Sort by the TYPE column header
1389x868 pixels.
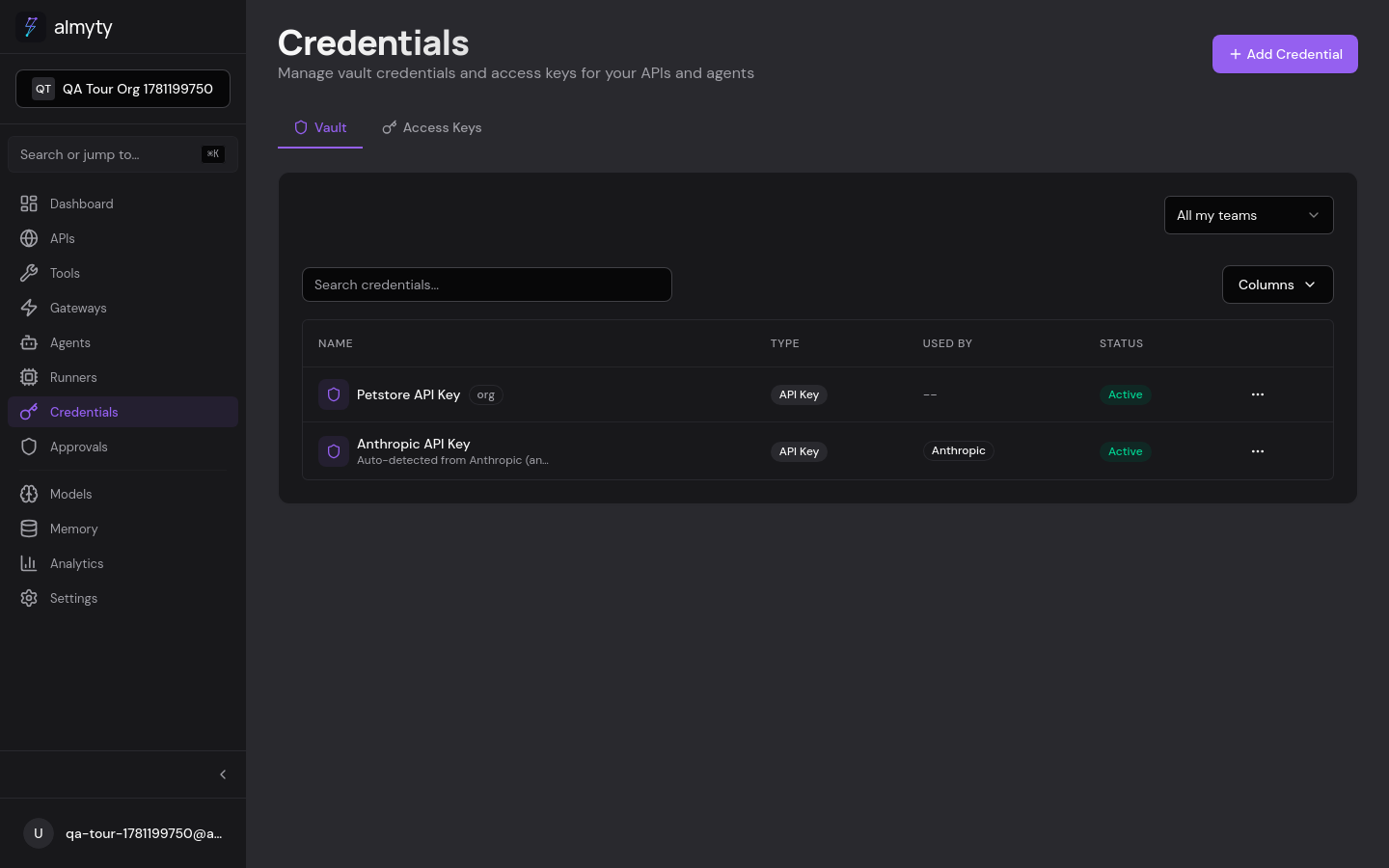(785, 343)
